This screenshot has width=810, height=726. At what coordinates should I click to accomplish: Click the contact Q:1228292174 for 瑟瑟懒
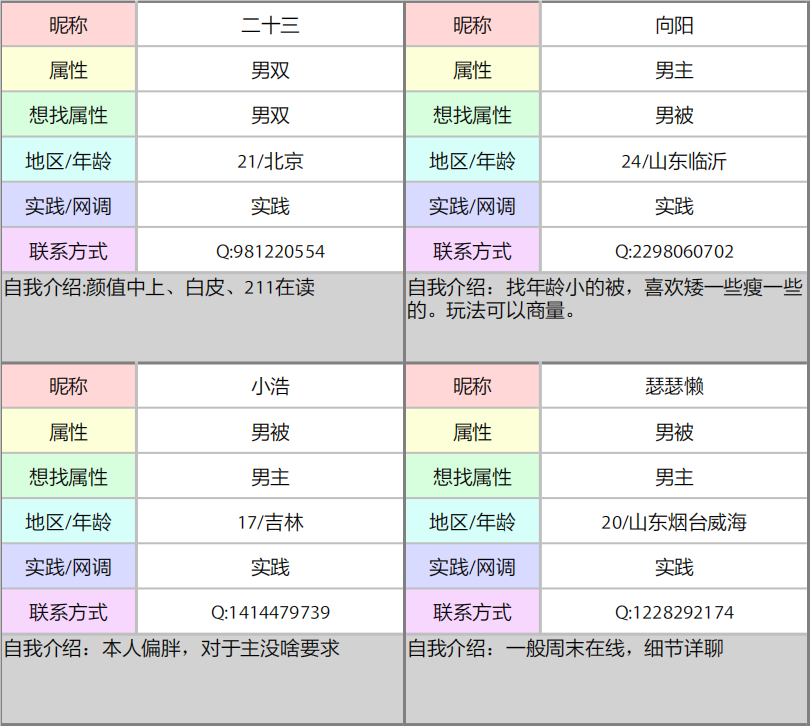click(675, 611)
